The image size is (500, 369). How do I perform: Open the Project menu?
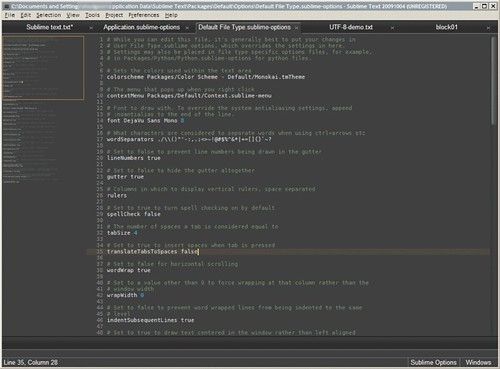pos(114,15)
